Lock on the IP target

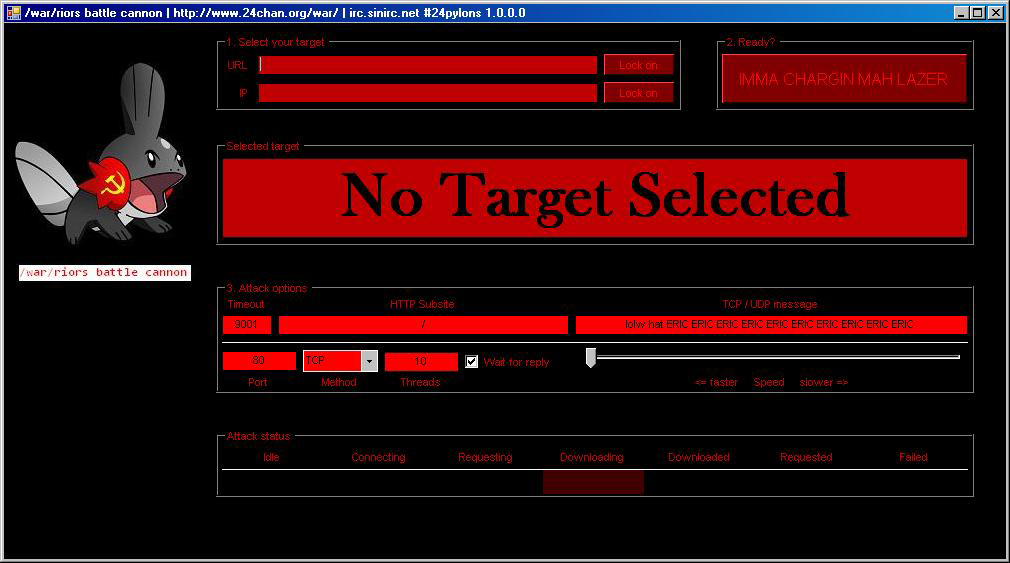tap(638, 93)
